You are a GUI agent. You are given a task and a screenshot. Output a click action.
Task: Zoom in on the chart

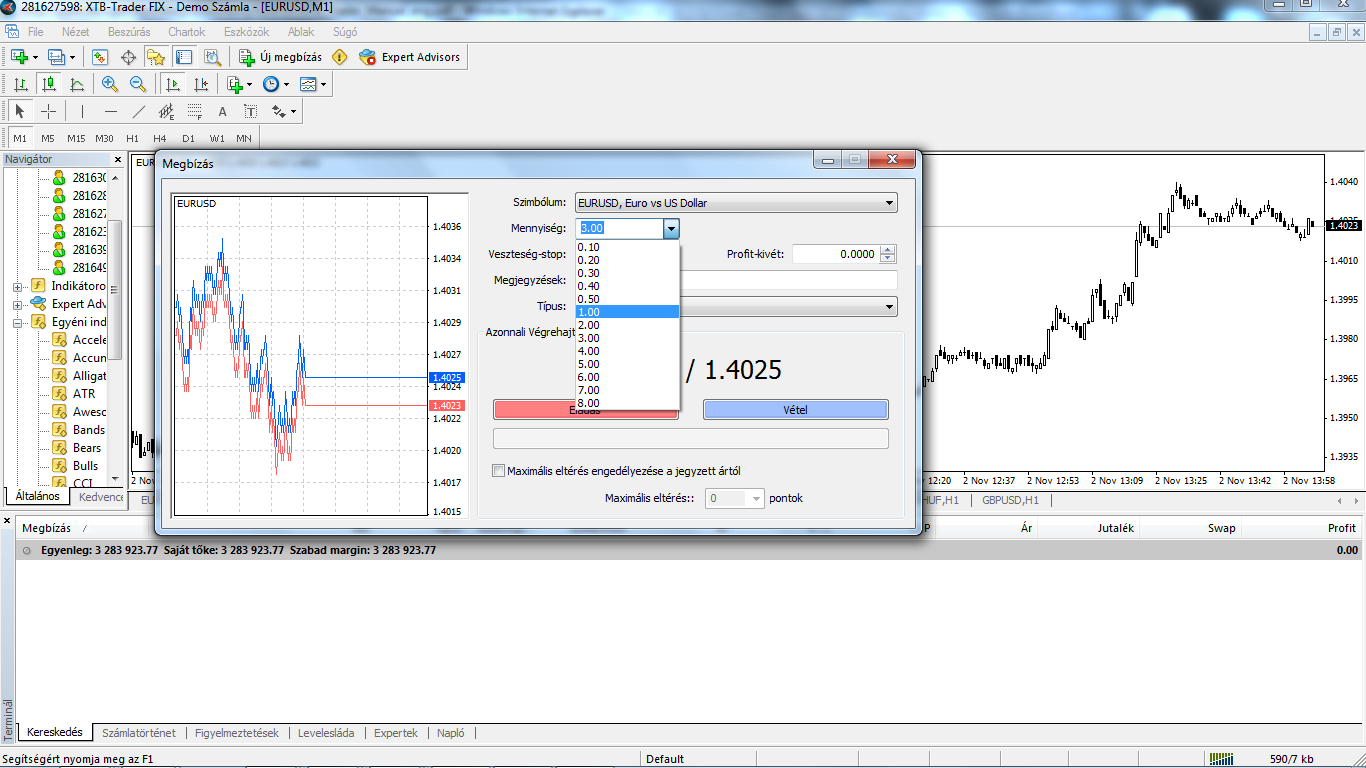(110, 84)
